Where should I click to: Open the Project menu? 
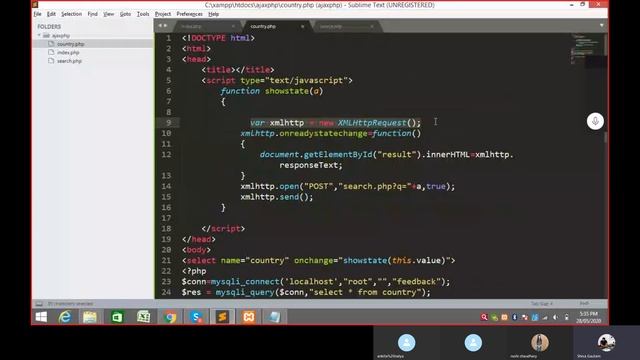(163, 14)
